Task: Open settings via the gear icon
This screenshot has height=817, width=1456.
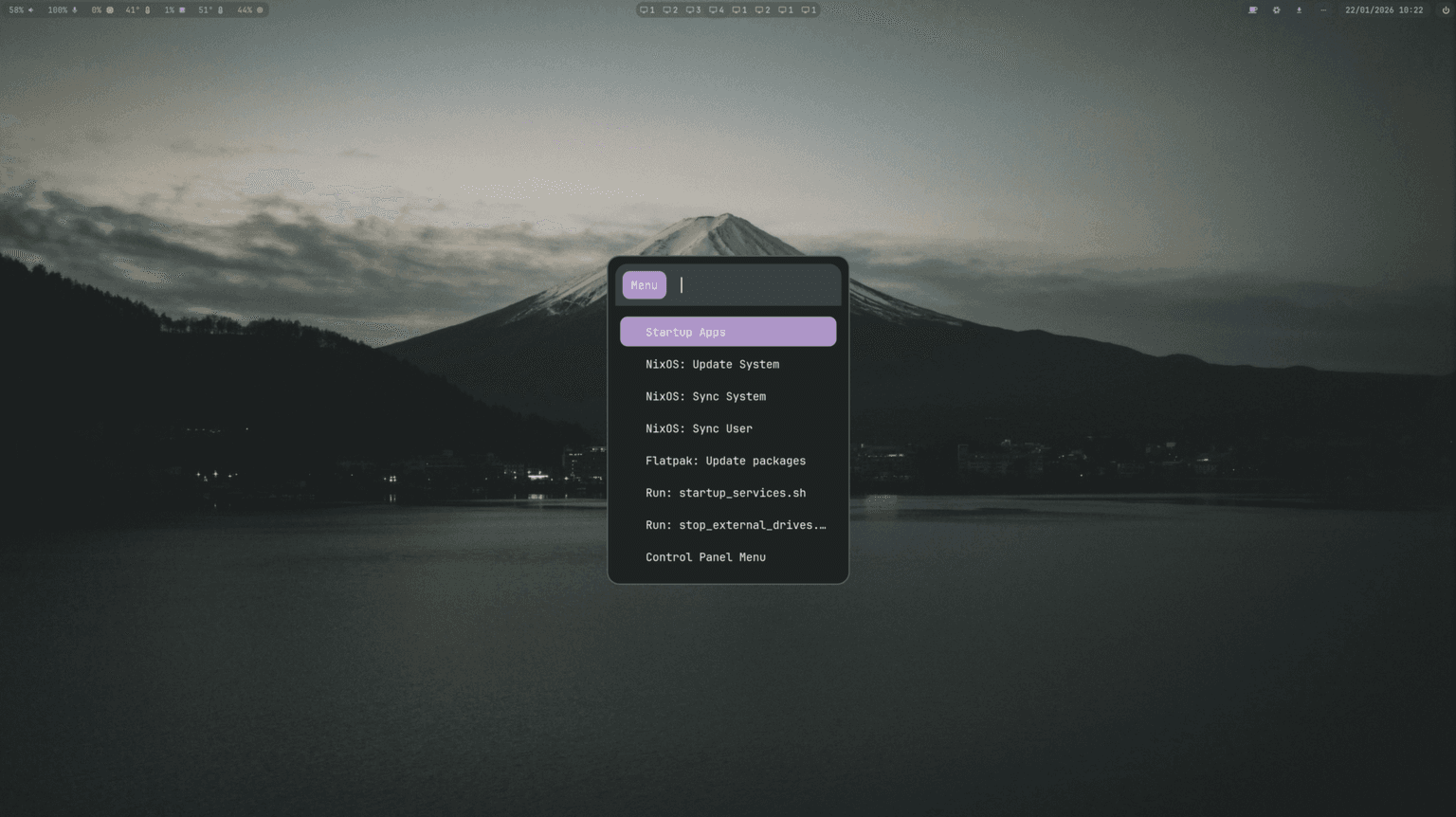Action: [x=1276, y=9]
